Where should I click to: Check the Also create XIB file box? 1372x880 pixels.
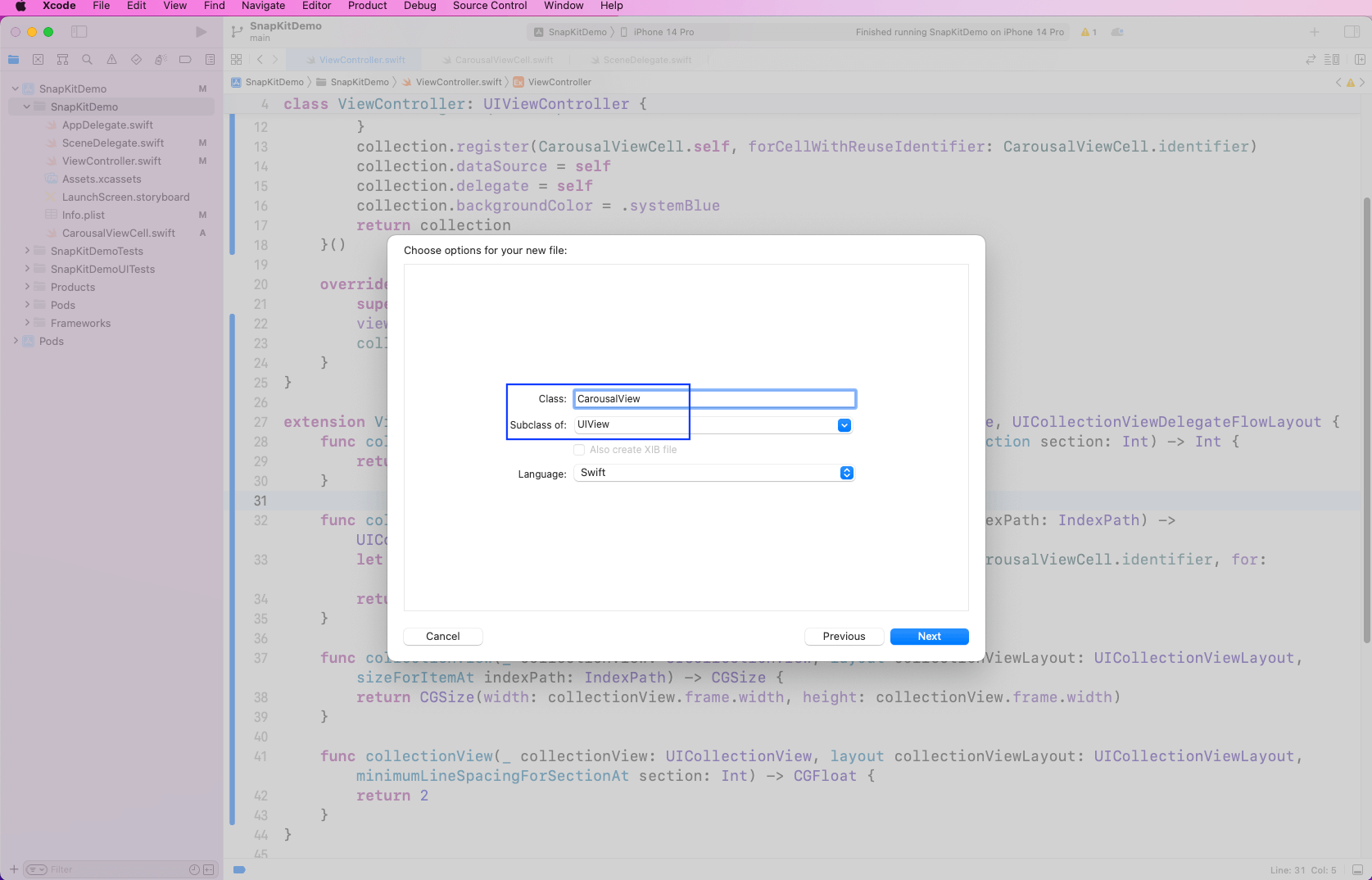579,450
